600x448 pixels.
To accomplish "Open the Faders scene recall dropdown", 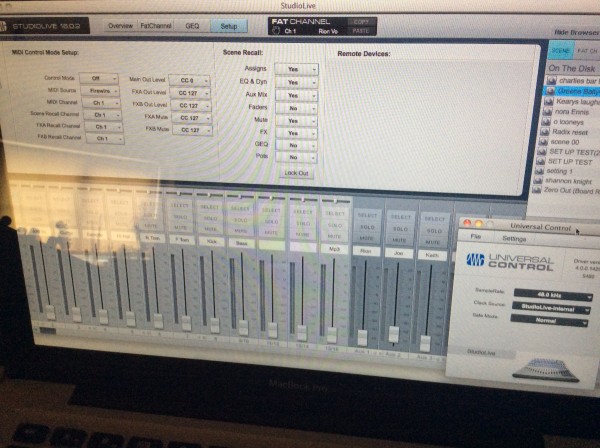I will point(297,109).
